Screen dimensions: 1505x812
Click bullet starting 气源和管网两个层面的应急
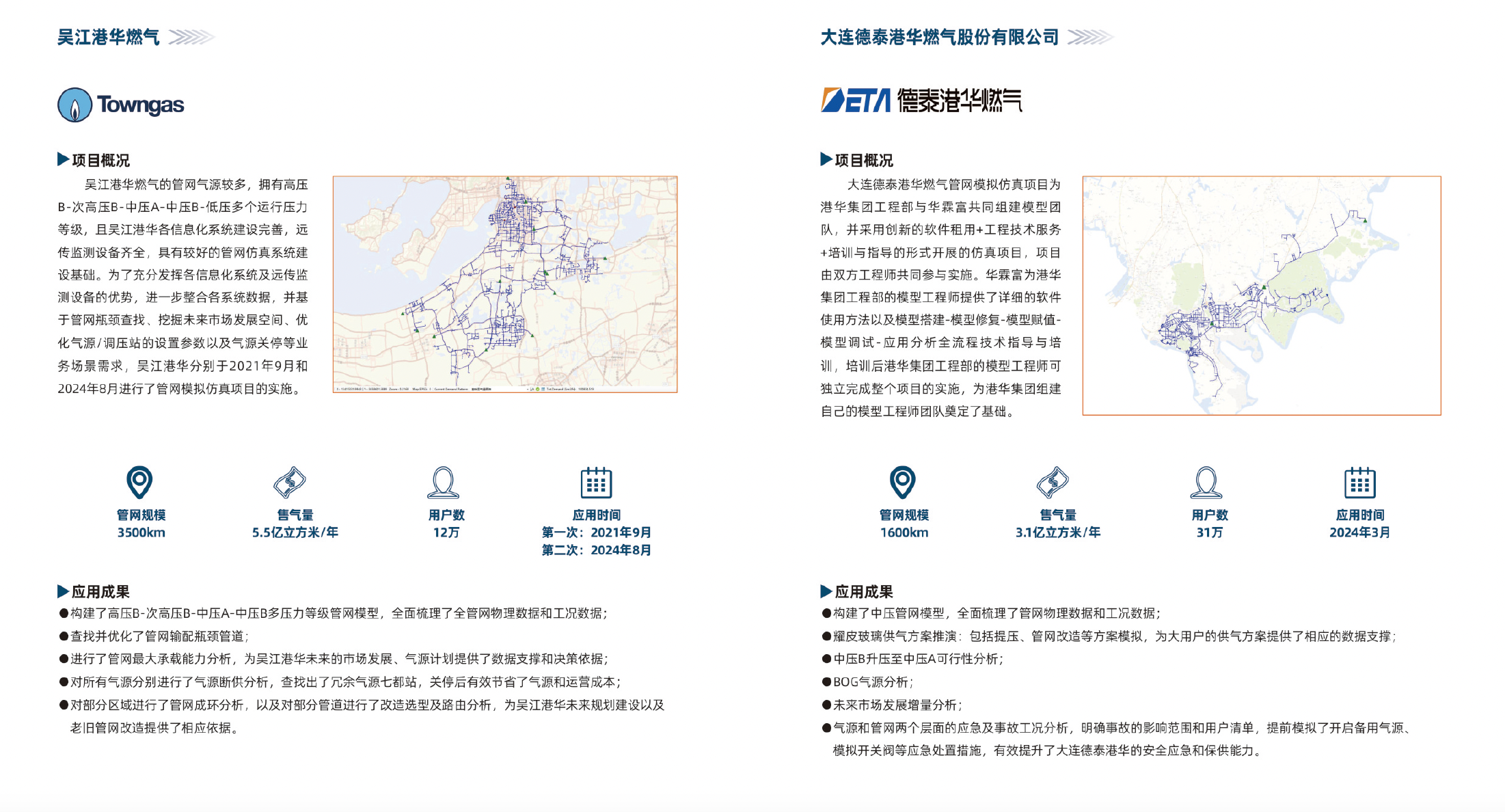click(x=1117, y=728)
